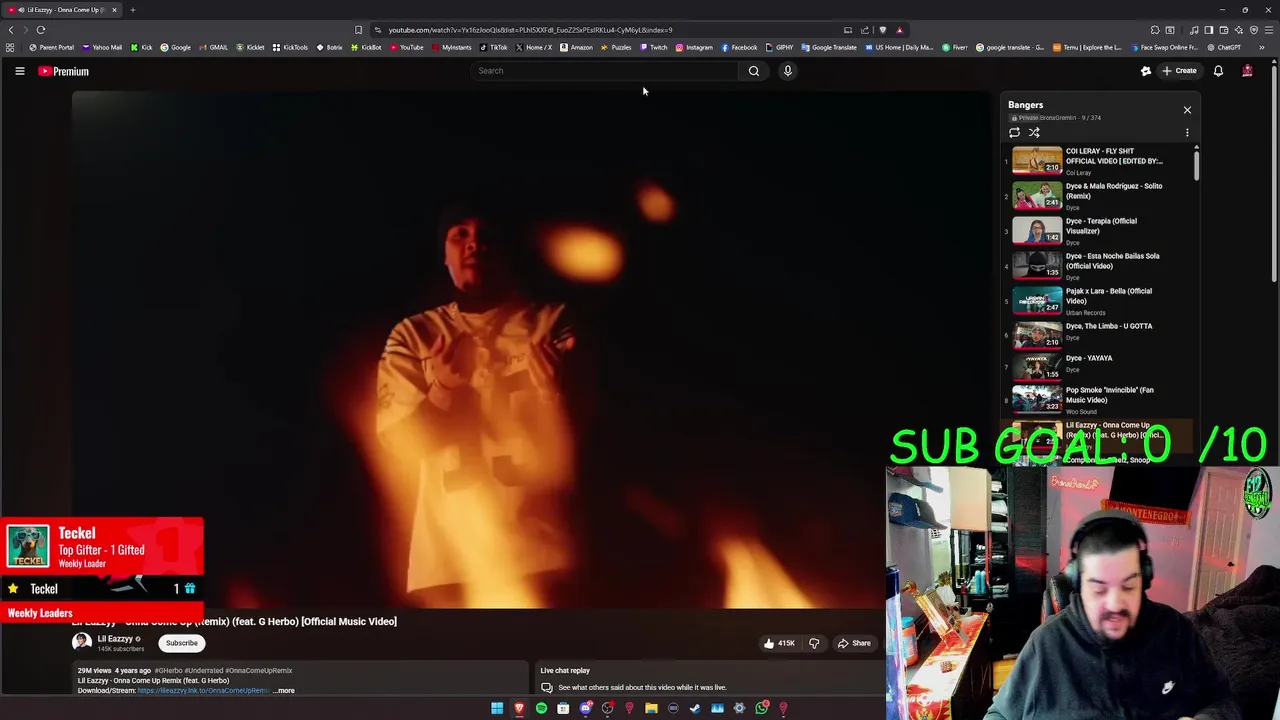Image resolution: width=1280 pixels, height=720 pixels.
Task: Open the TikTok bookmark
Action: (x=494, y=47)
